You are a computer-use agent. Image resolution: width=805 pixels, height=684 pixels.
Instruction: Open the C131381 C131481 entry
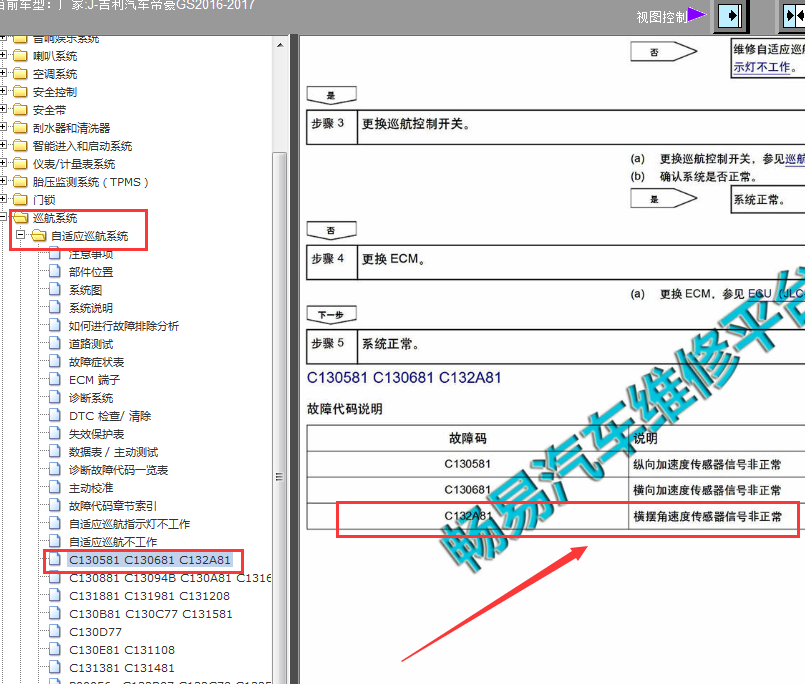tap(122, 668)
